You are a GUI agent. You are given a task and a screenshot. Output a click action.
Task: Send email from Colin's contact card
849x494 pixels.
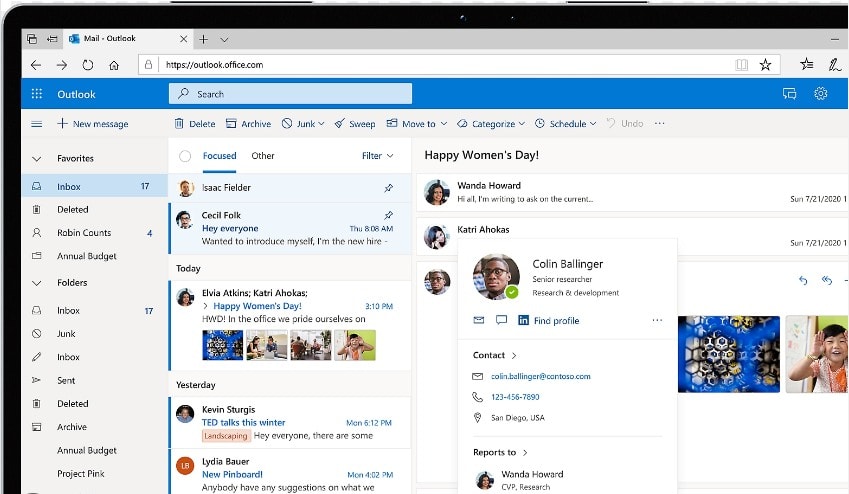pos(479,320)
